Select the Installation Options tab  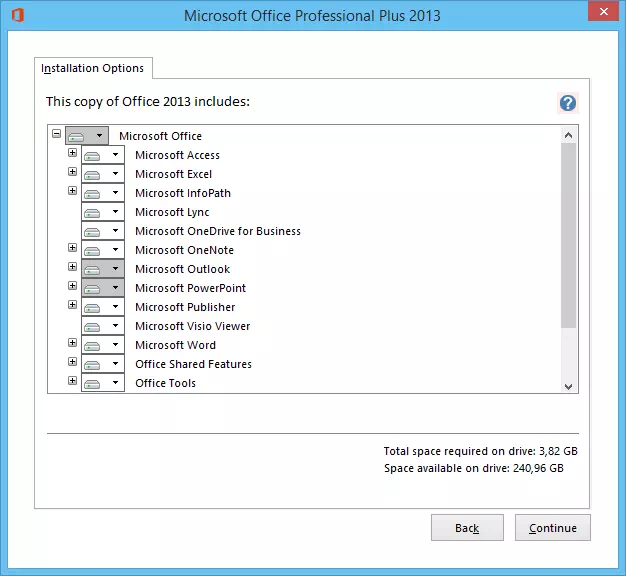[93, 68]
